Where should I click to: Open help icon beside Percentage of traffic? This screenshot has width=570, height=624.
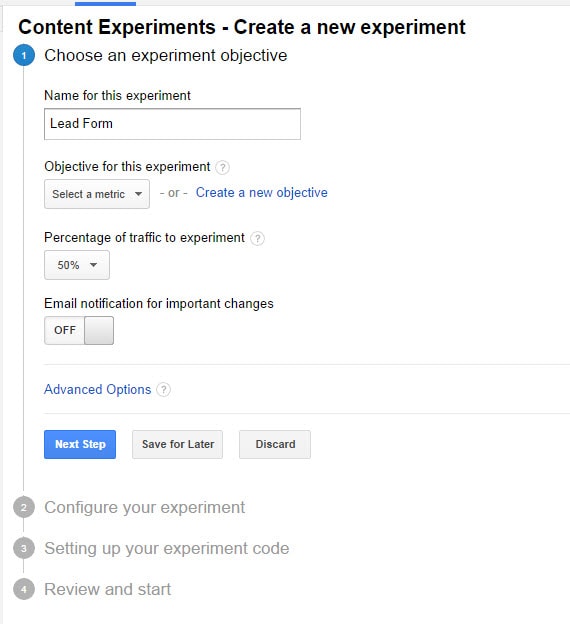257,238
